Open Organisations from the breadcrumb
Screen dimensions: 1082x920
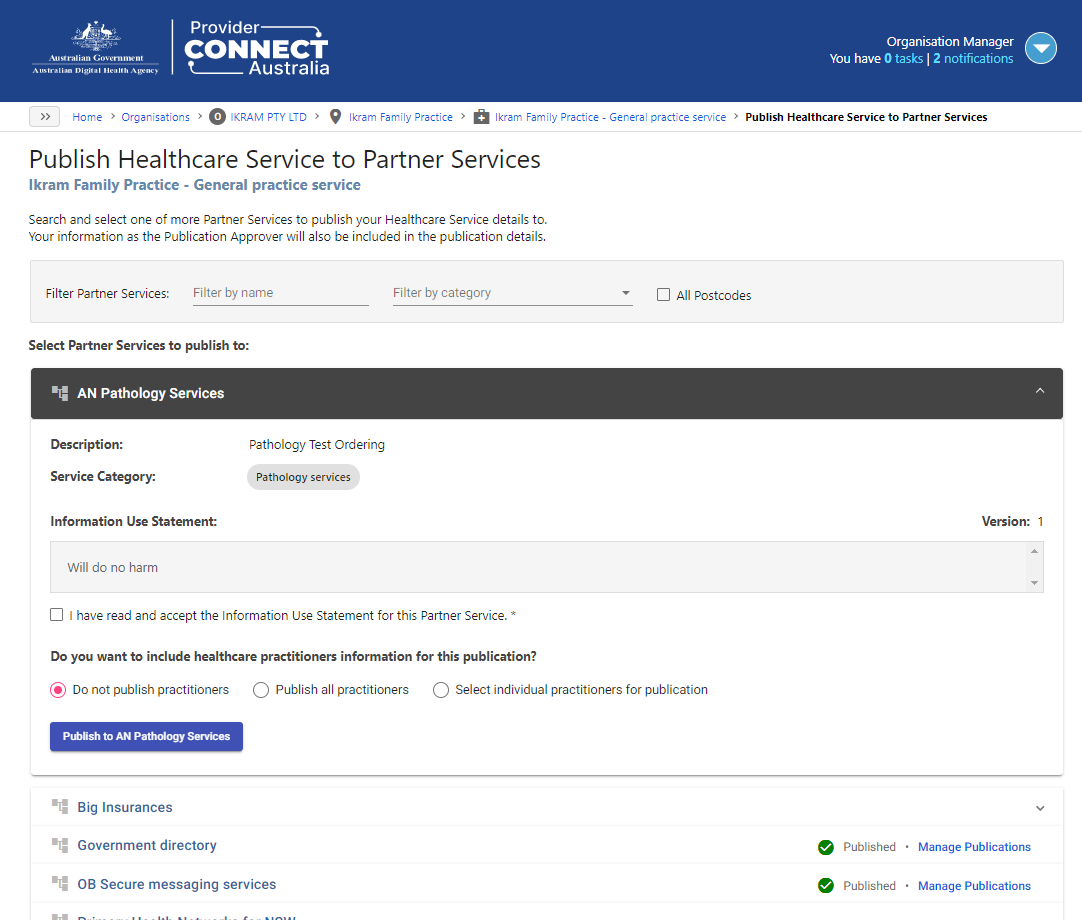156,116
